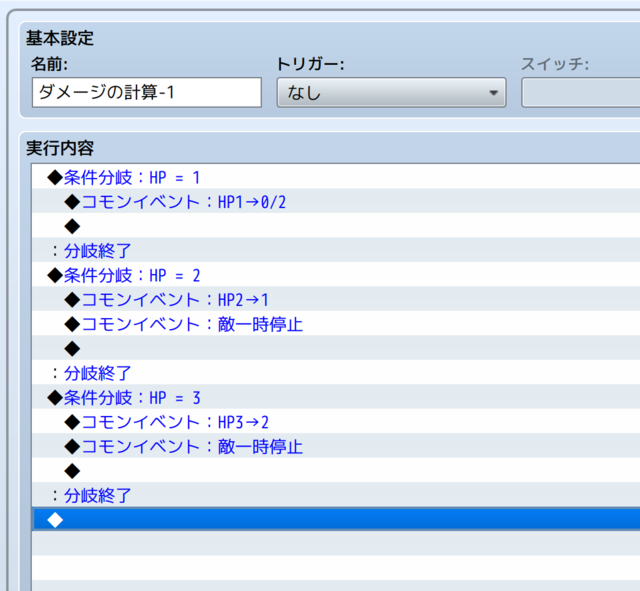Select 敵一時停止 row under HP2→1
This screenshot has width=640, height=591.
[336, 323]
